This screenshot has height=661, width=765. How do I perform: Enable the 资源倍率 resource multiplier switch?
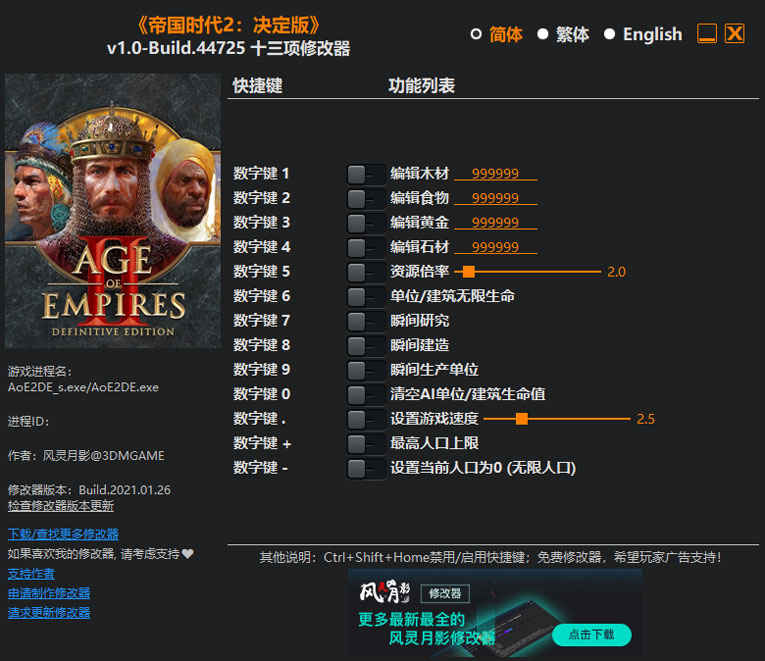(365, 272)
